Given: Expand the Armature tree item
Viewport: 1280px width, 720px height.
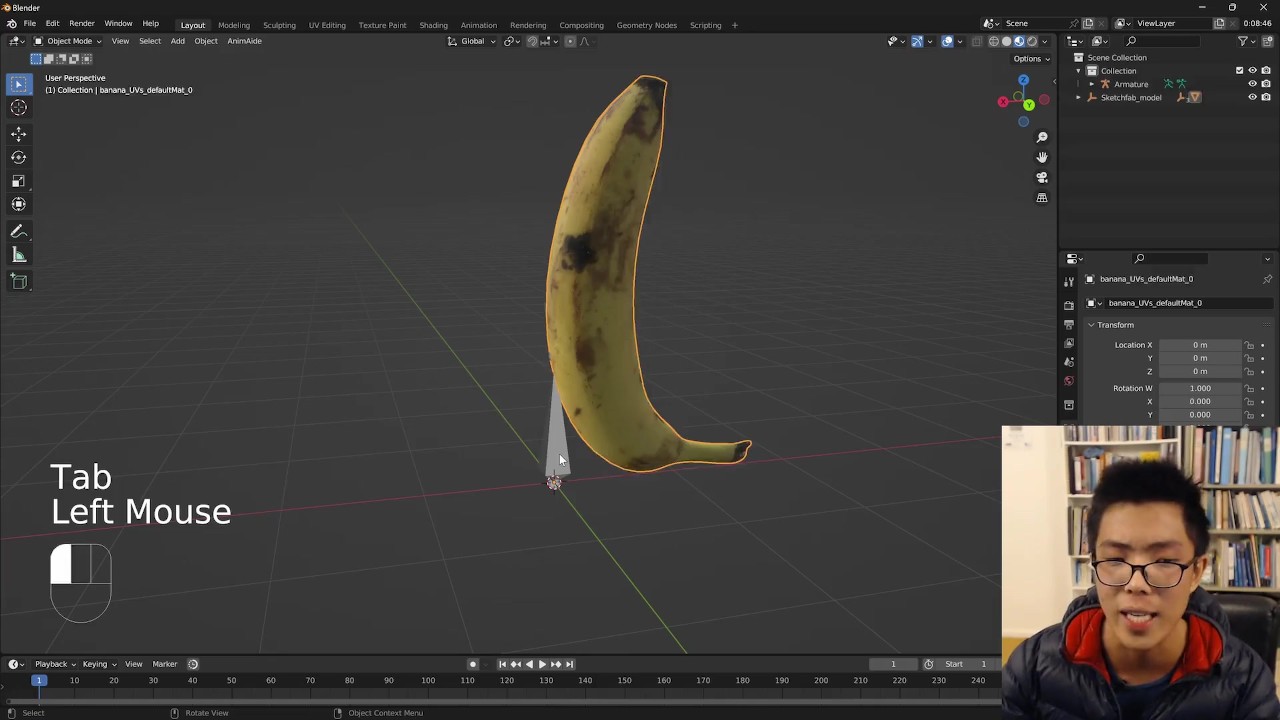Looking at the screenshot, I should 1091,84.
